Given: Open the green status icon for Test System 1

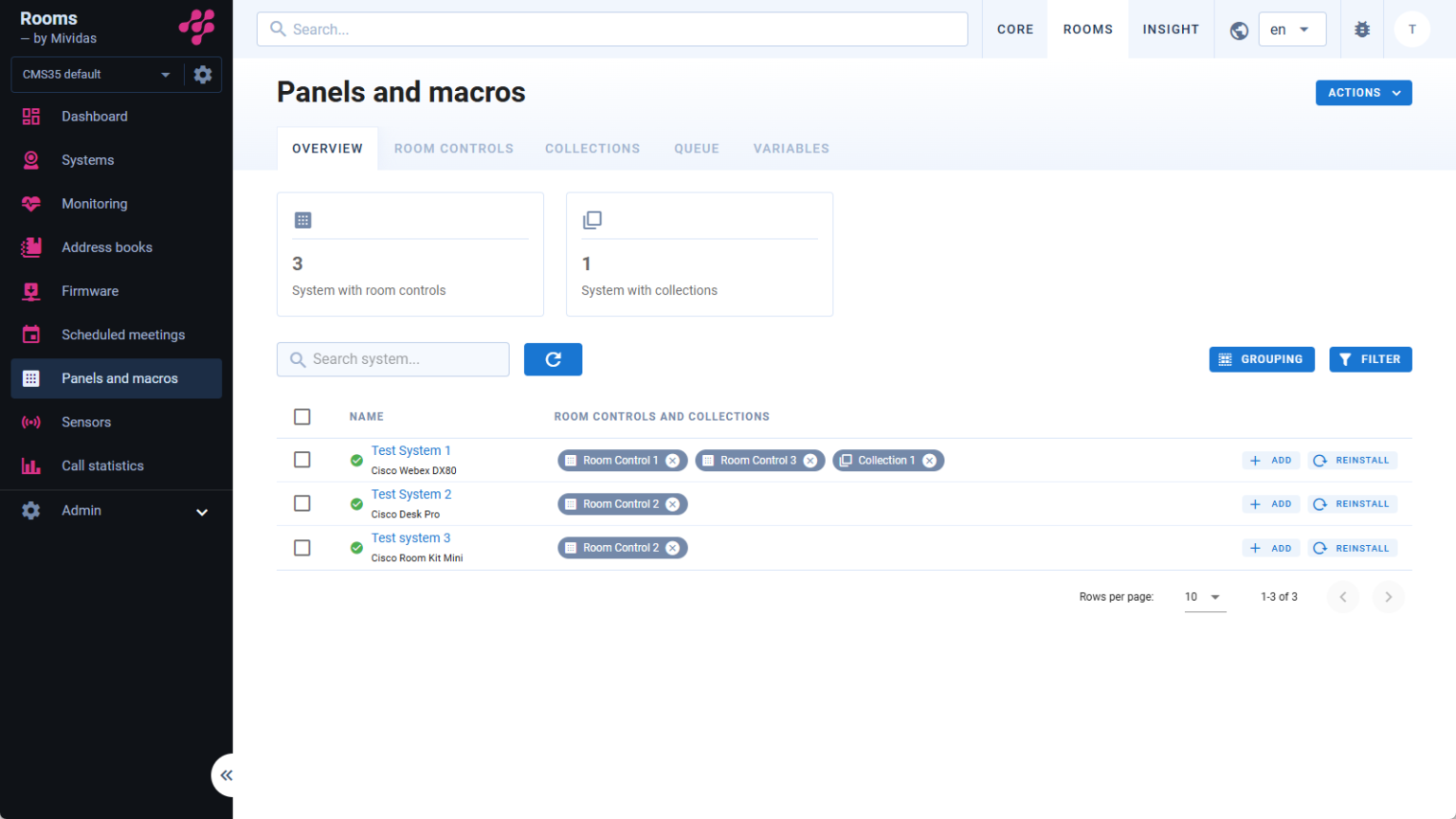Looking at the screenshot, I should click(356, 461).
